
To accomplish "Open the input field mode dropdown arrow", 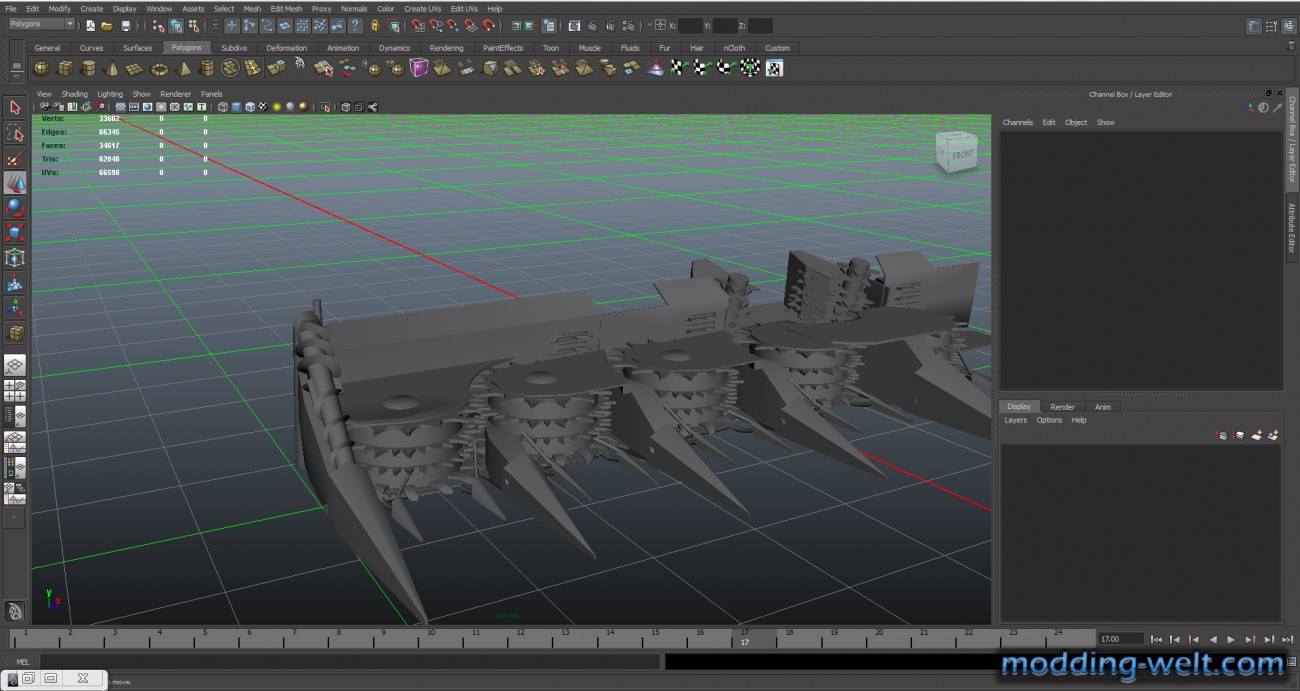I will pyautogui.click(x=650, y=25).
